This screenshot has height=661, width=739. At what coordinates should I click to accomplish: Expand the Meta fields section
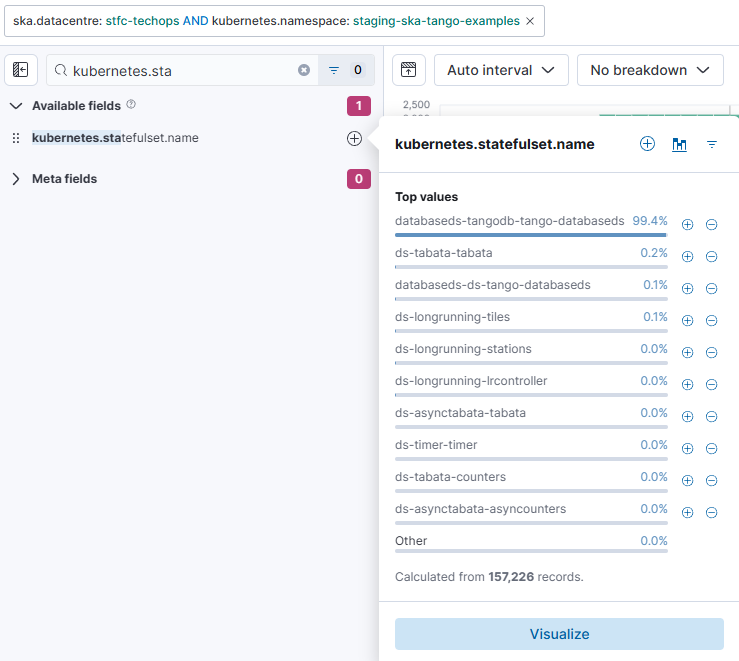(x=16, y=179)
